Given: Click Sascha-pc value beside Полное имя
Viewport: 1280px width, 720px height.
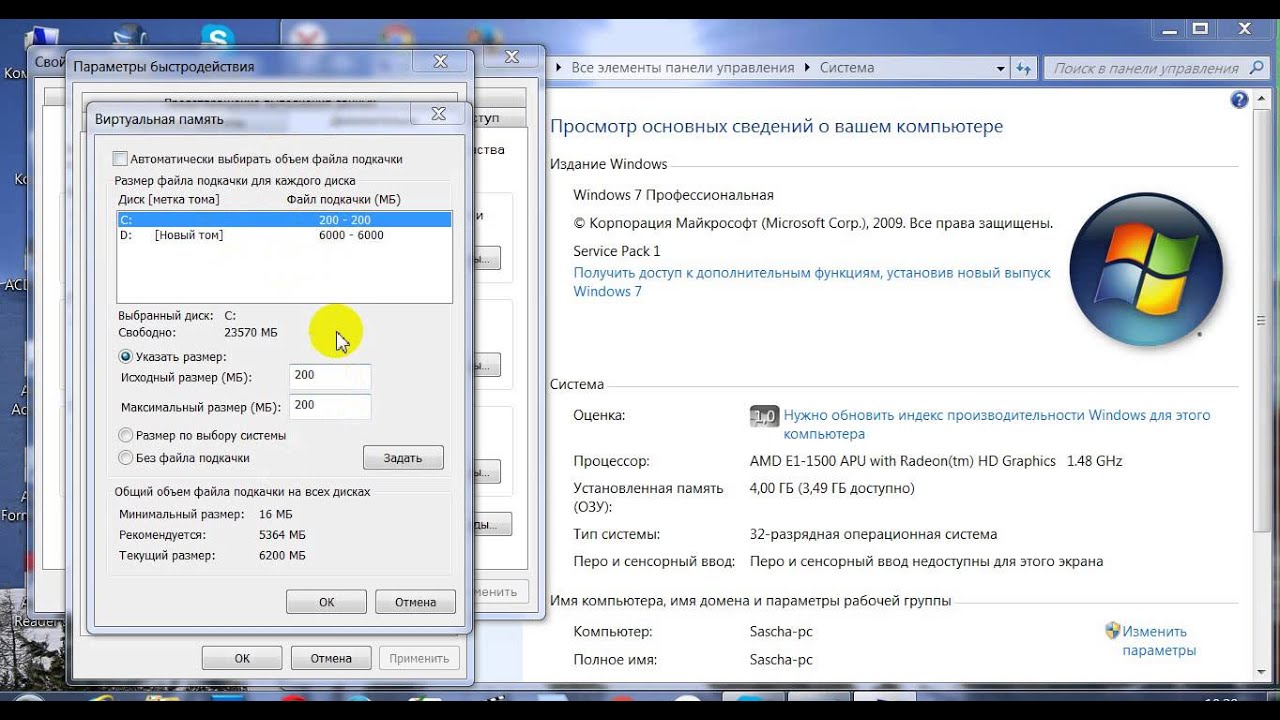Looking at the screenshot, I should tap(781, 660).
